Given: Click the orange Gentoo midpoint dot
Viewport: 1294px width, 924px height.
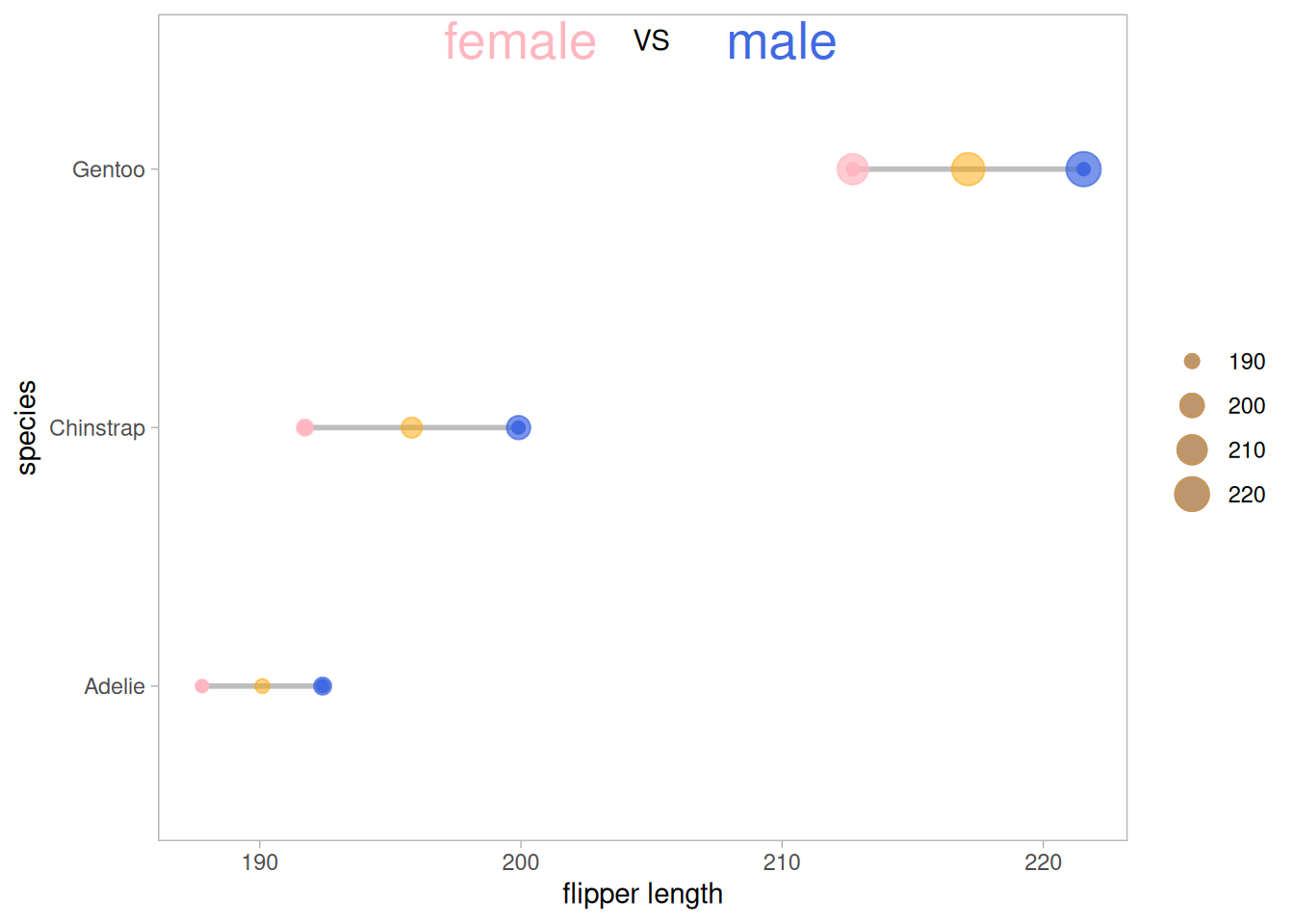Looking at the screenshot, I should (968, 169).
